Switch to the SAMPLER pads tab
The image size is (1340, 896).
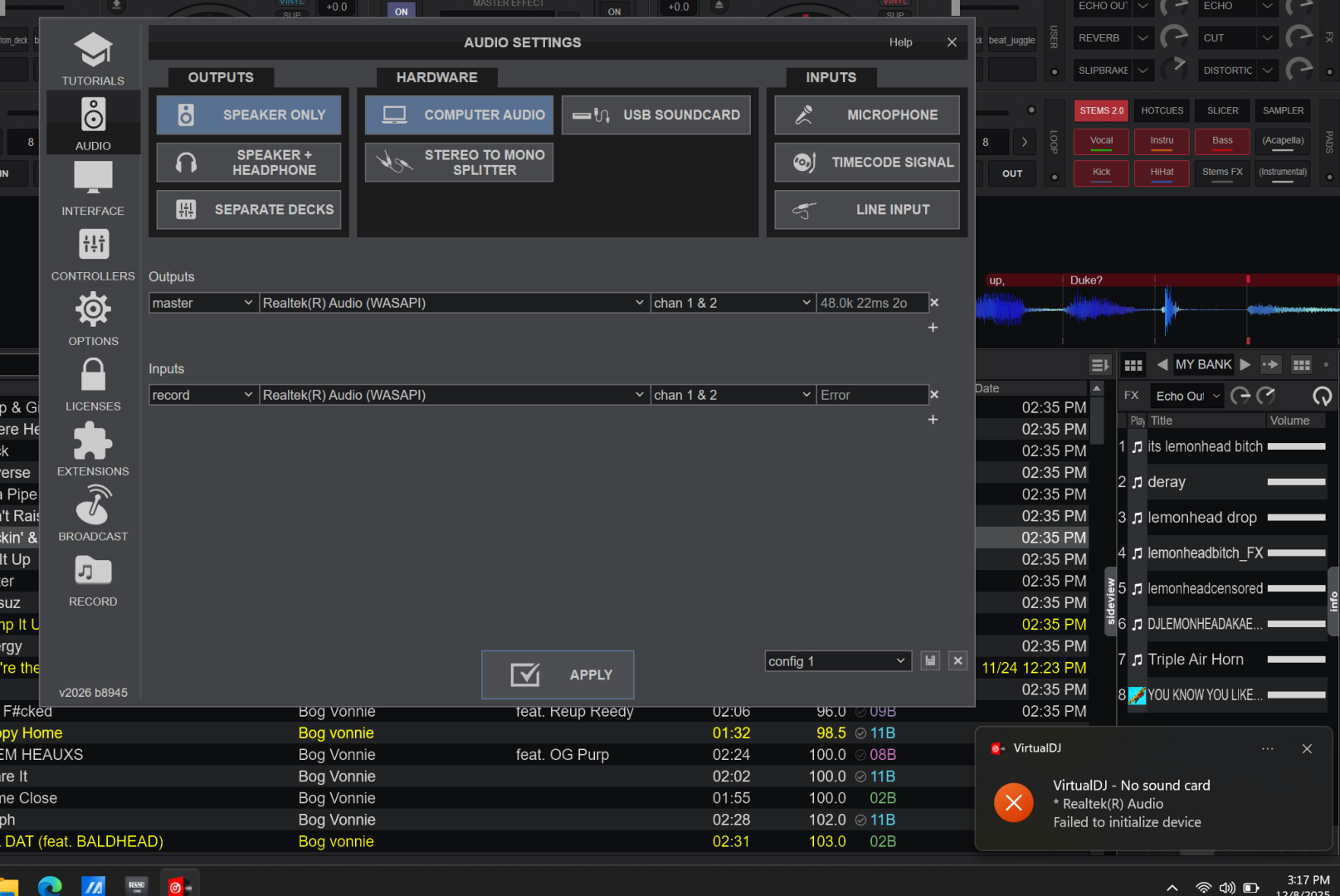1282,110
